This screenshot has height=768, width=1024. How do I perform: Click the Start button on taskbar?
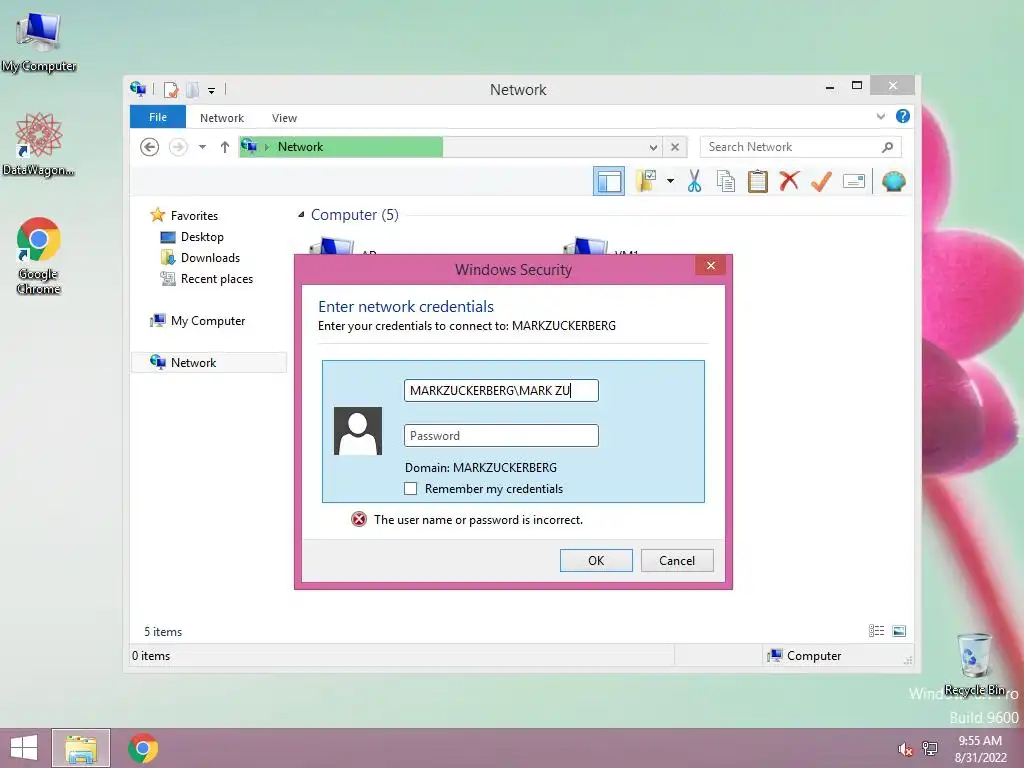tap(24, 748)
